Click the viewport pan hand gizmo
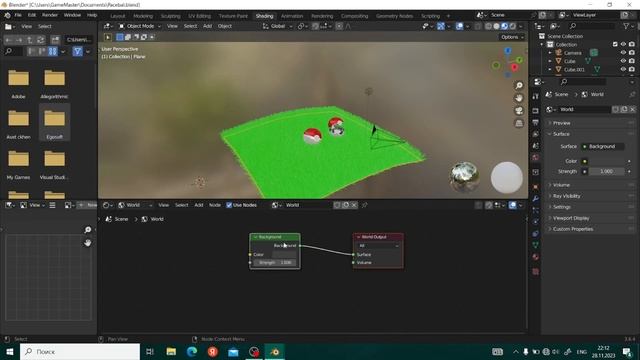Image resolution: width=640 pixels, height=360 pixels. (x=519, y=98)
